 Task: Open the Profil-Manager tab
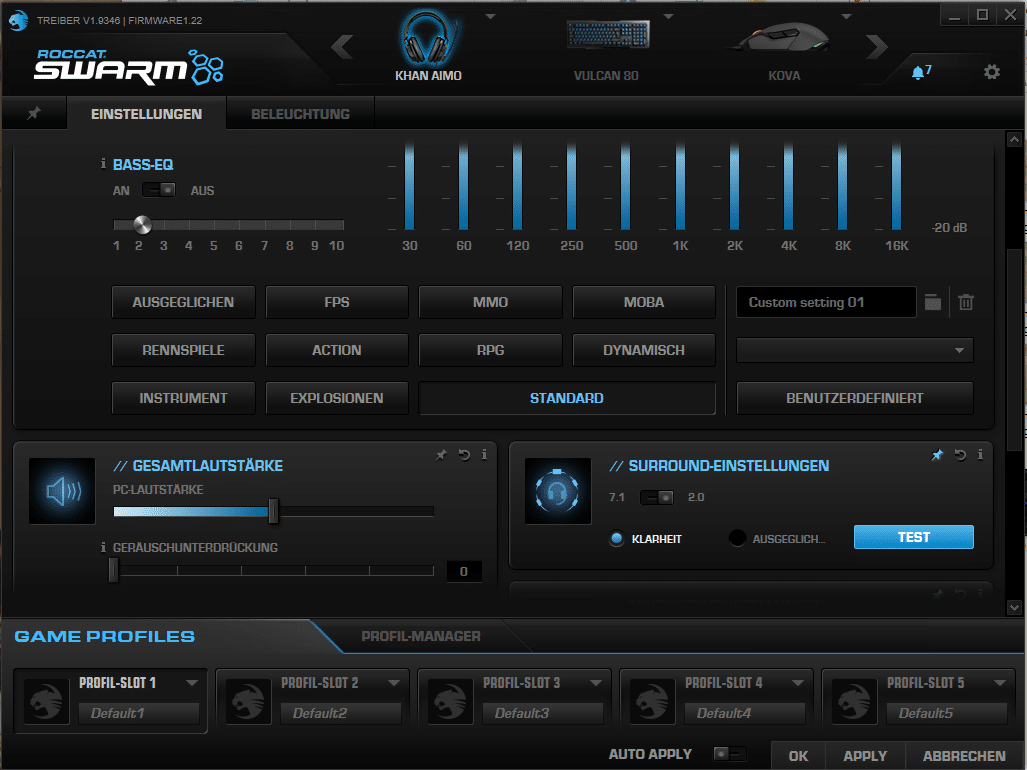tap(421, 636)
